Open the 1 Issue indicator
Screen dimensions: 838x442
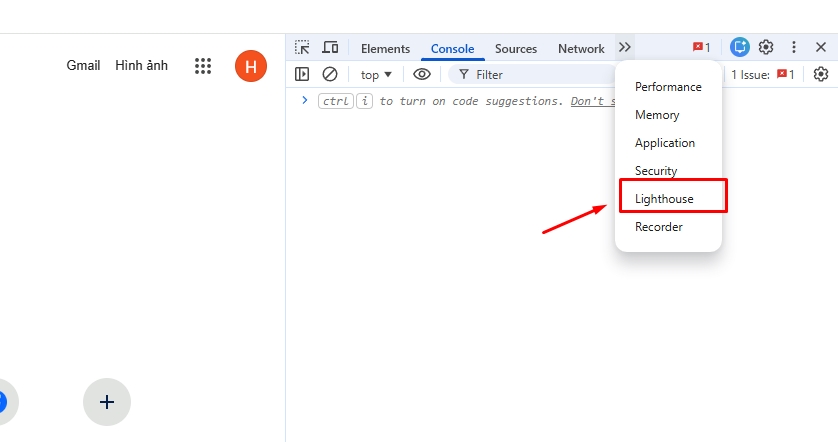click(x=763, y=75)
